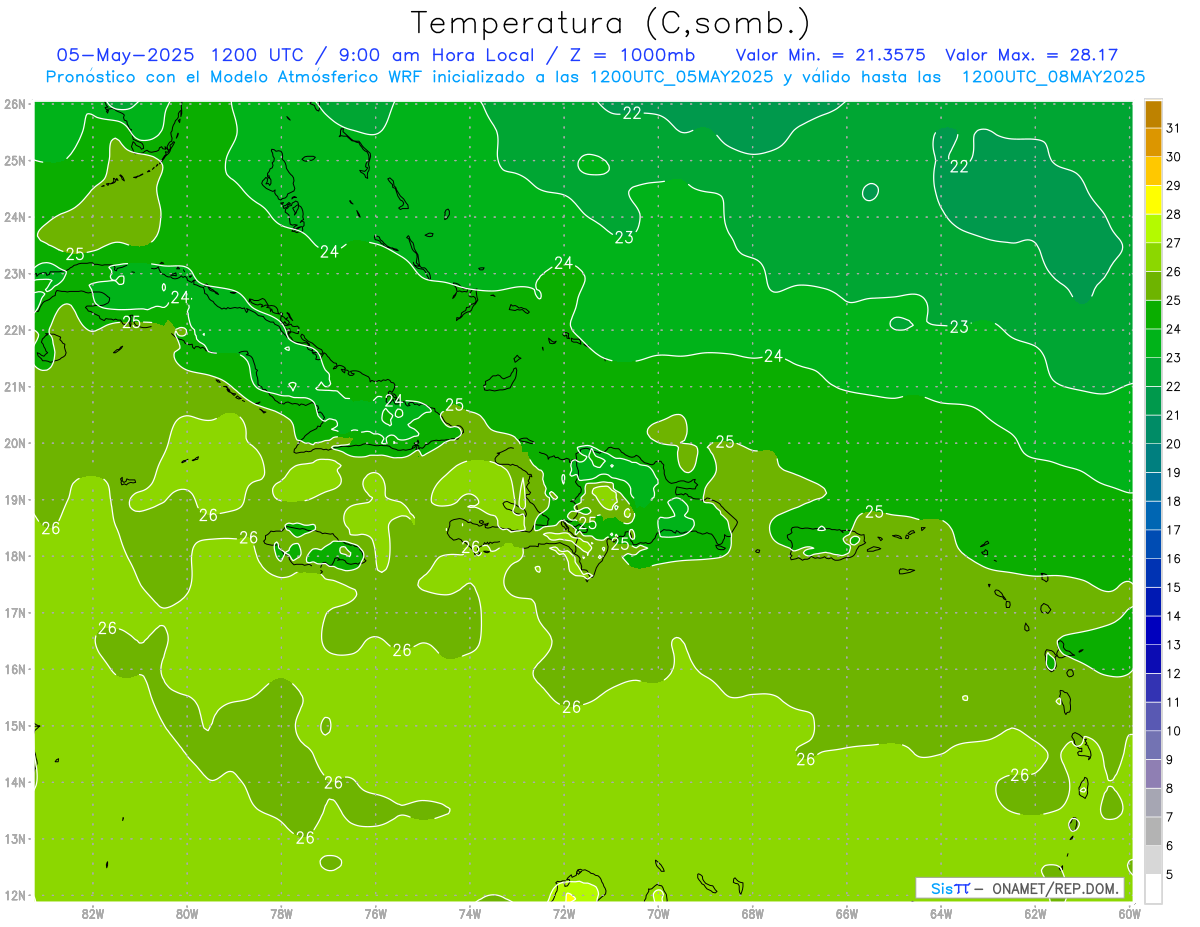Select the lime swatch between 27 and 28
Viewport: 1200px width, 927px height.
[1153, 228]
